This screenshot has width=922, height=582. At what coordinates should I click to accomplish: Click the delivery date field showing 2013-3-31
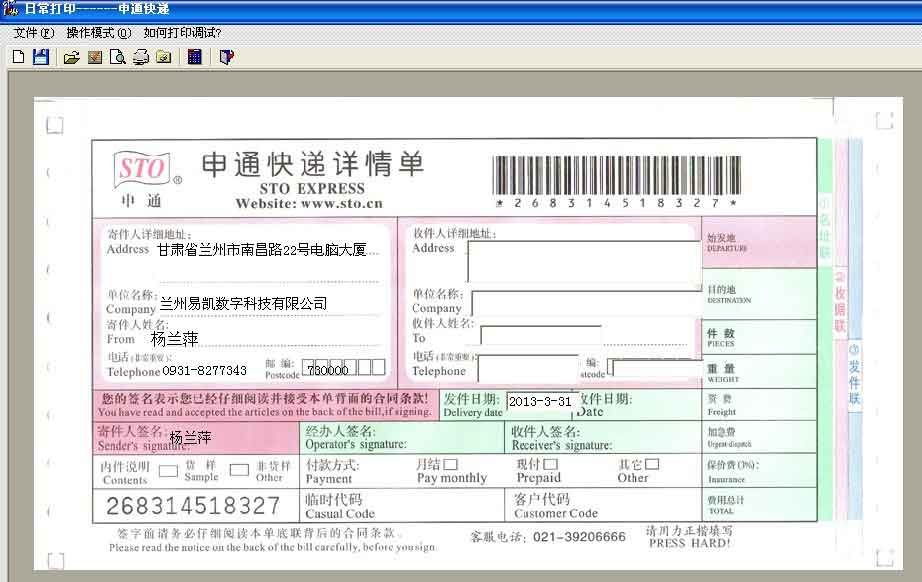[x=538, y=398]
